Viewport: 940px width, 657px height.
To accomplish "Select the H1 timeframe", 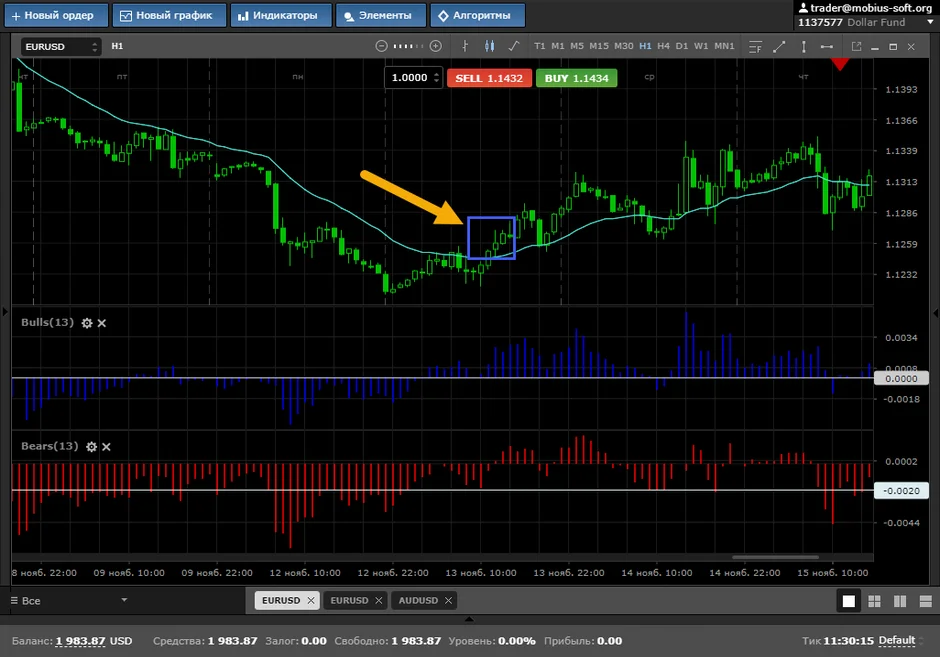I will 645,46.
